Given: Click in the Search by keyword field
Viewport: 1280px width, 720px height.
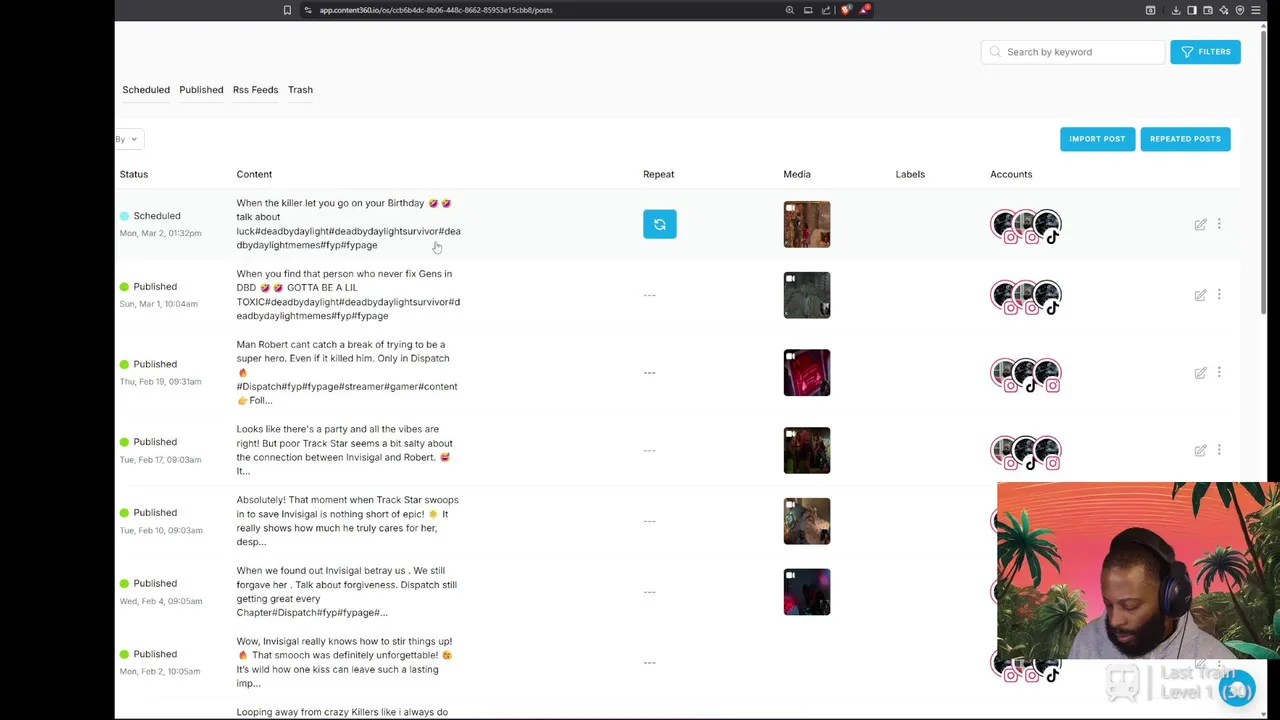Looking at the screenshot, I should [1073, 52].
